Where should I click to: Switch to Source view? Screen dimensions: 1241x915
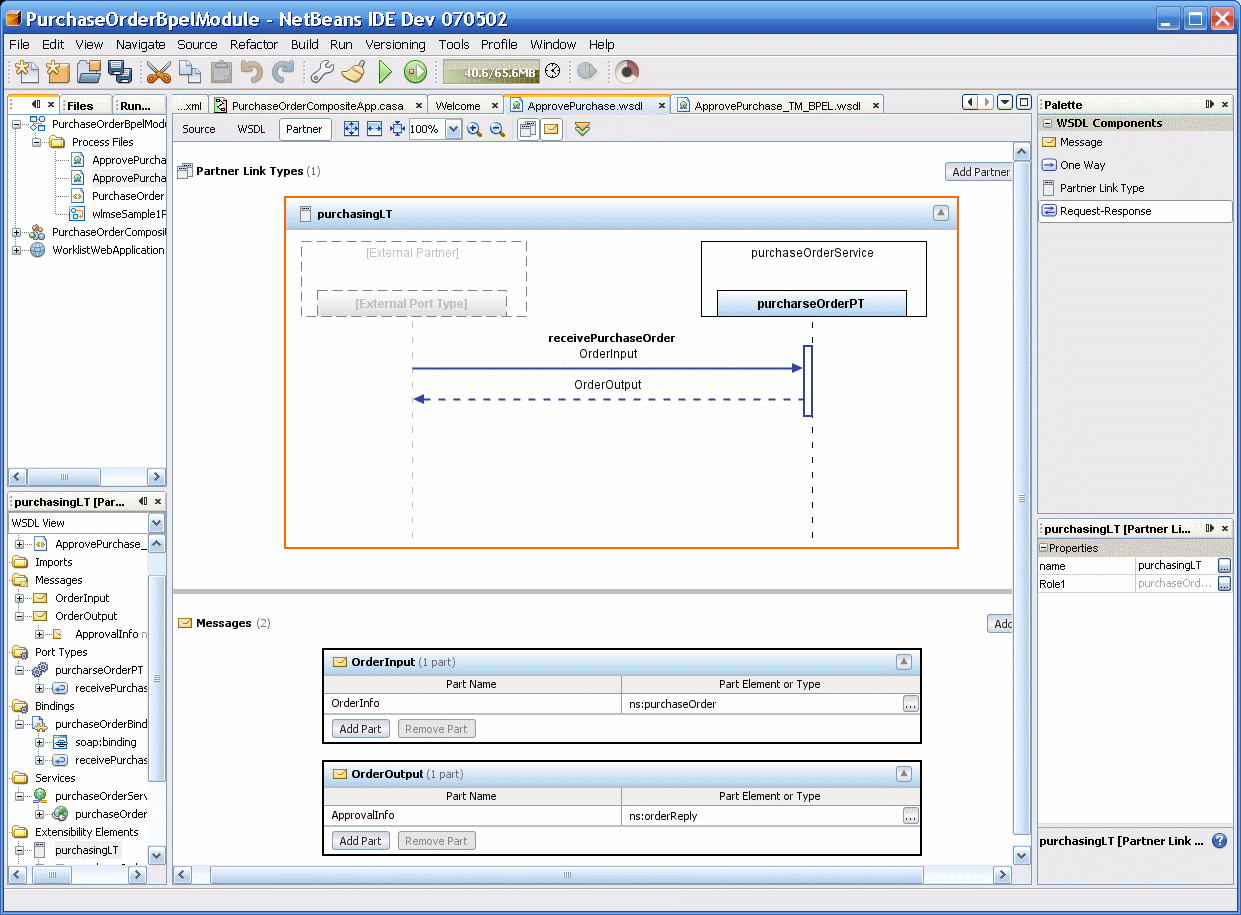click(199, 129)
